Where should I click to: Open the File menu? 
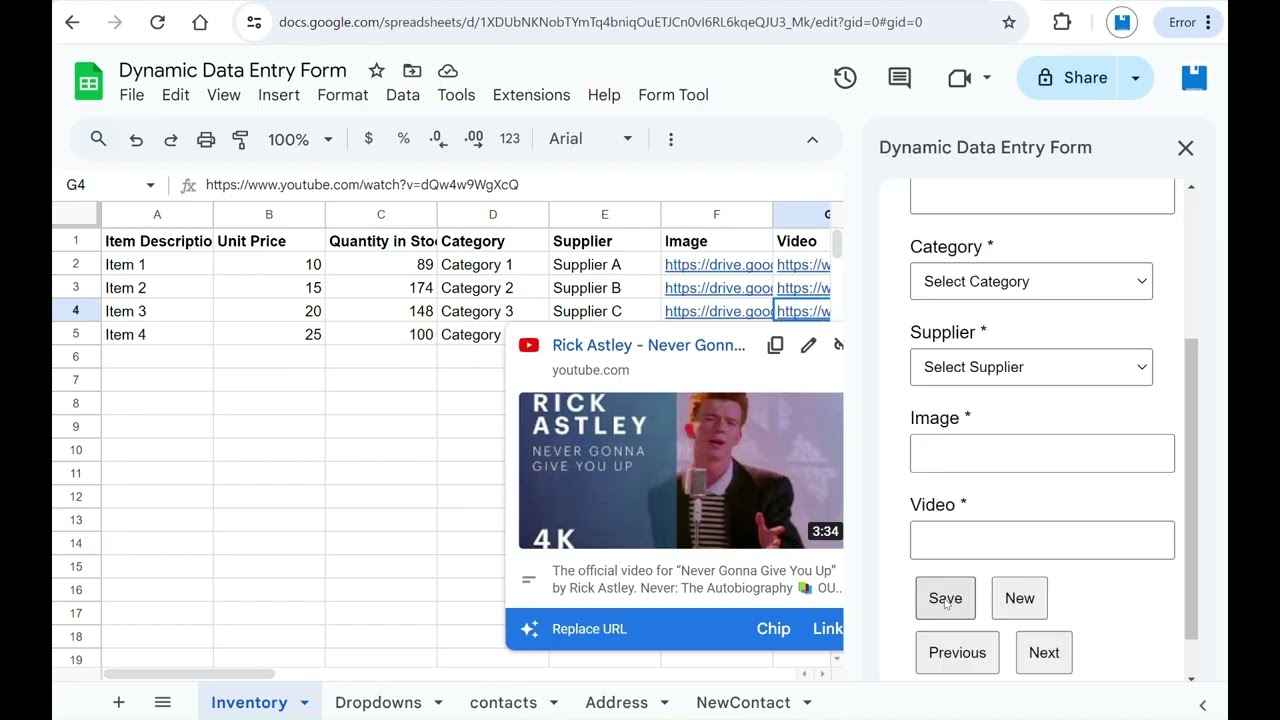[x=131, y=95]
